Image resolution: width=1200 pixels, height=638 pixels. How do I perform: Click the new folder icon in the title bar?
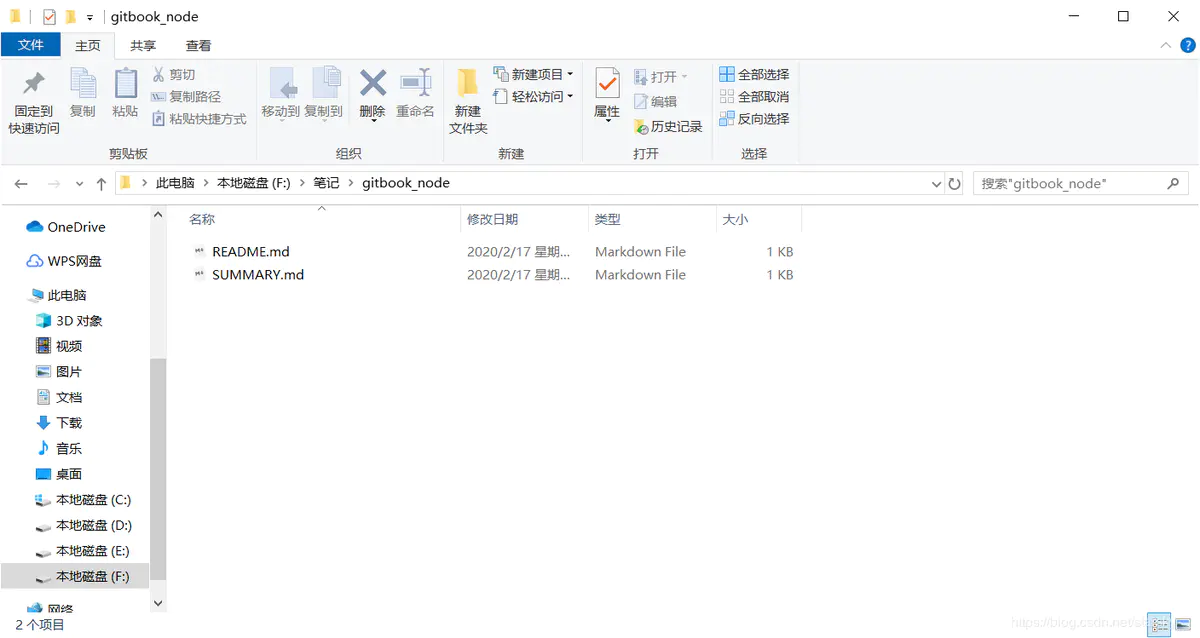(x=70, y=16)
